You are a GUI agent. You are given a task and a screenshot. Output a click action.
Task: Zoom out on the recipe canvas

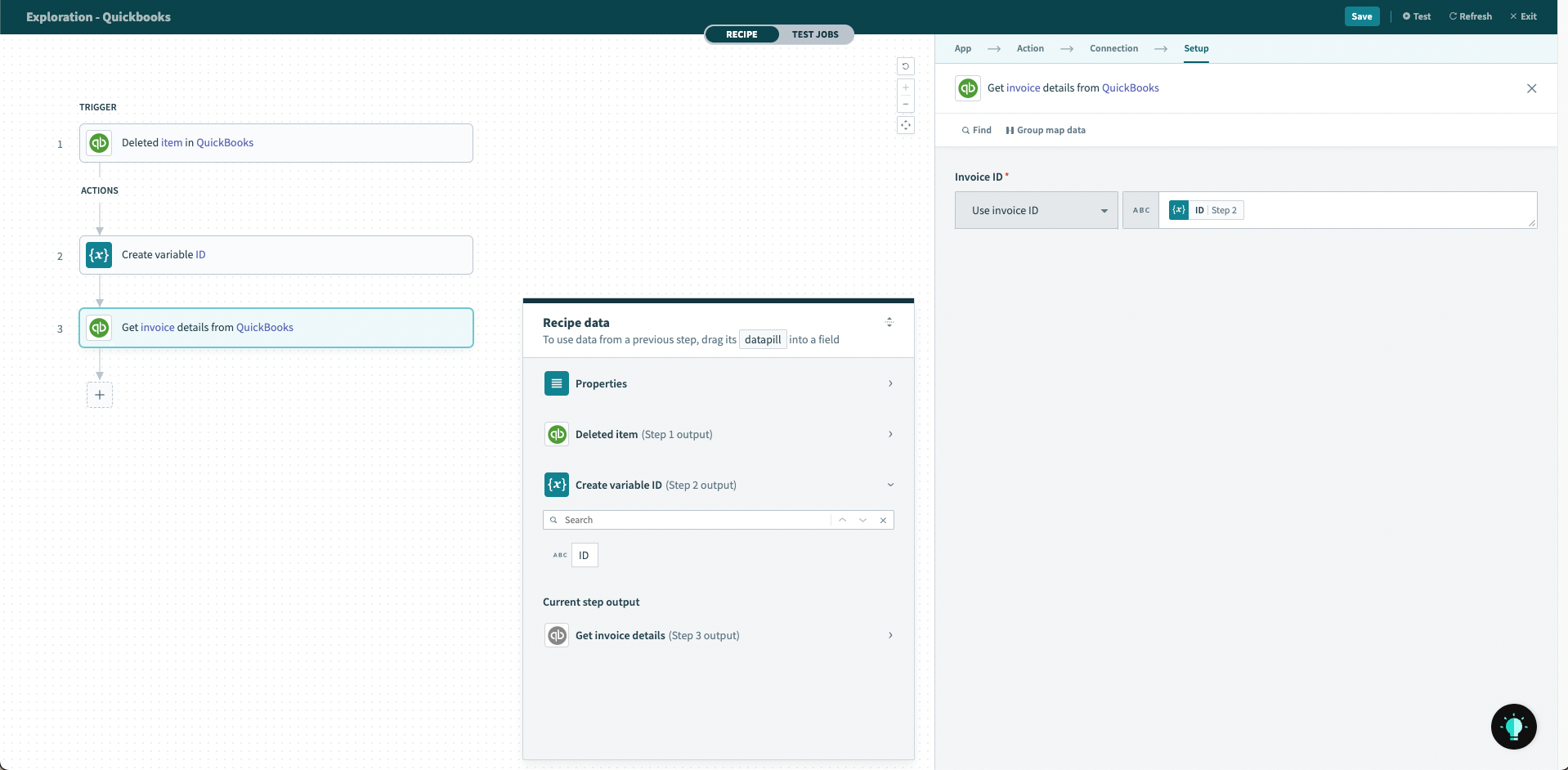click(x=905, y=104)
